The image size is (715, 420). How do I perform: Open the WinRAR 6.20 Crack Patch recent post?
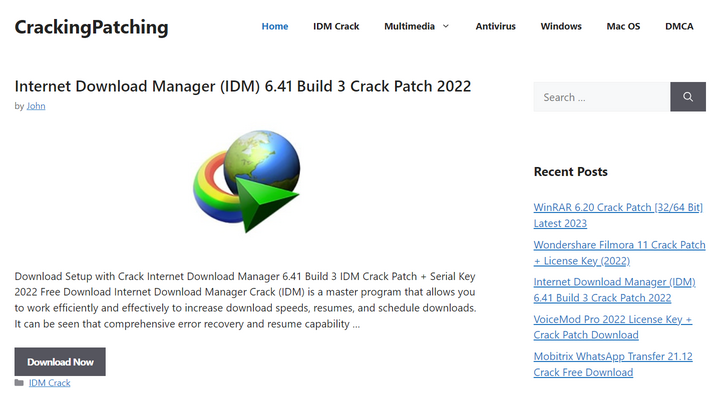tap(619, 215)
